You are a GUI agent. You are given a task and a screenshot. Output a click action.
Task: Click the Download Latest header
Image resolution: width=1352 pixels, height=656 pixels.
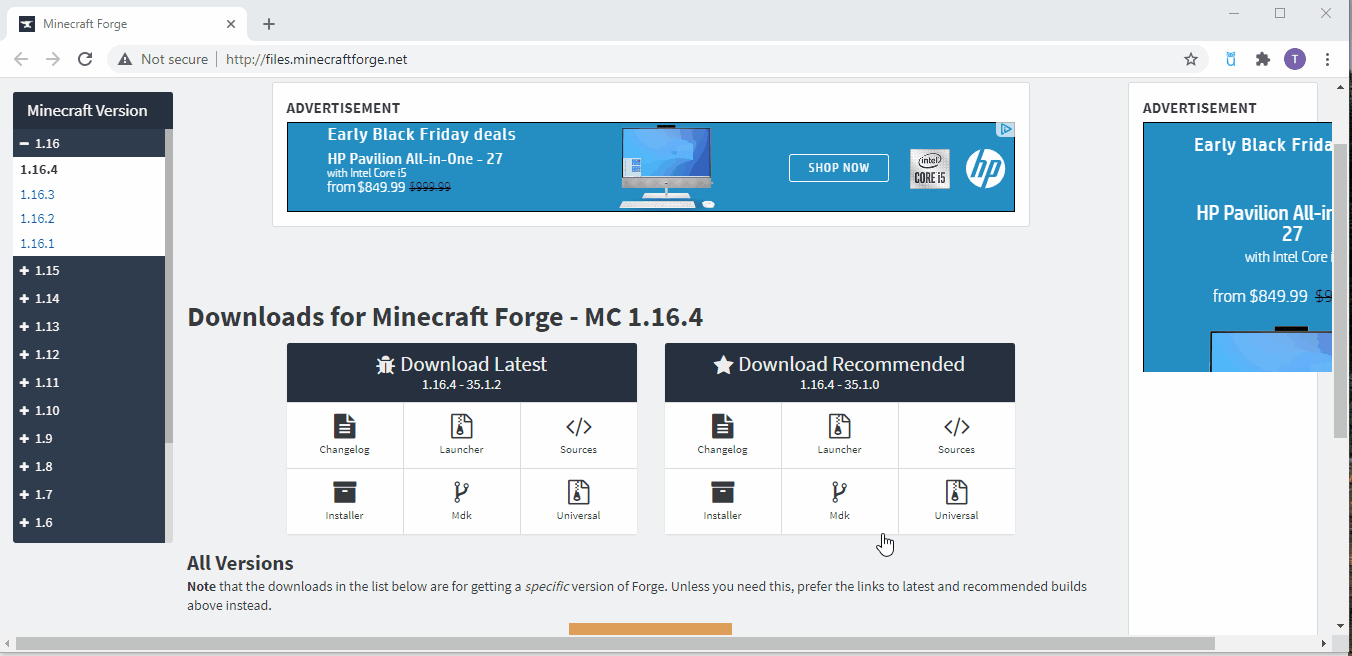click(x=462, y=373)
